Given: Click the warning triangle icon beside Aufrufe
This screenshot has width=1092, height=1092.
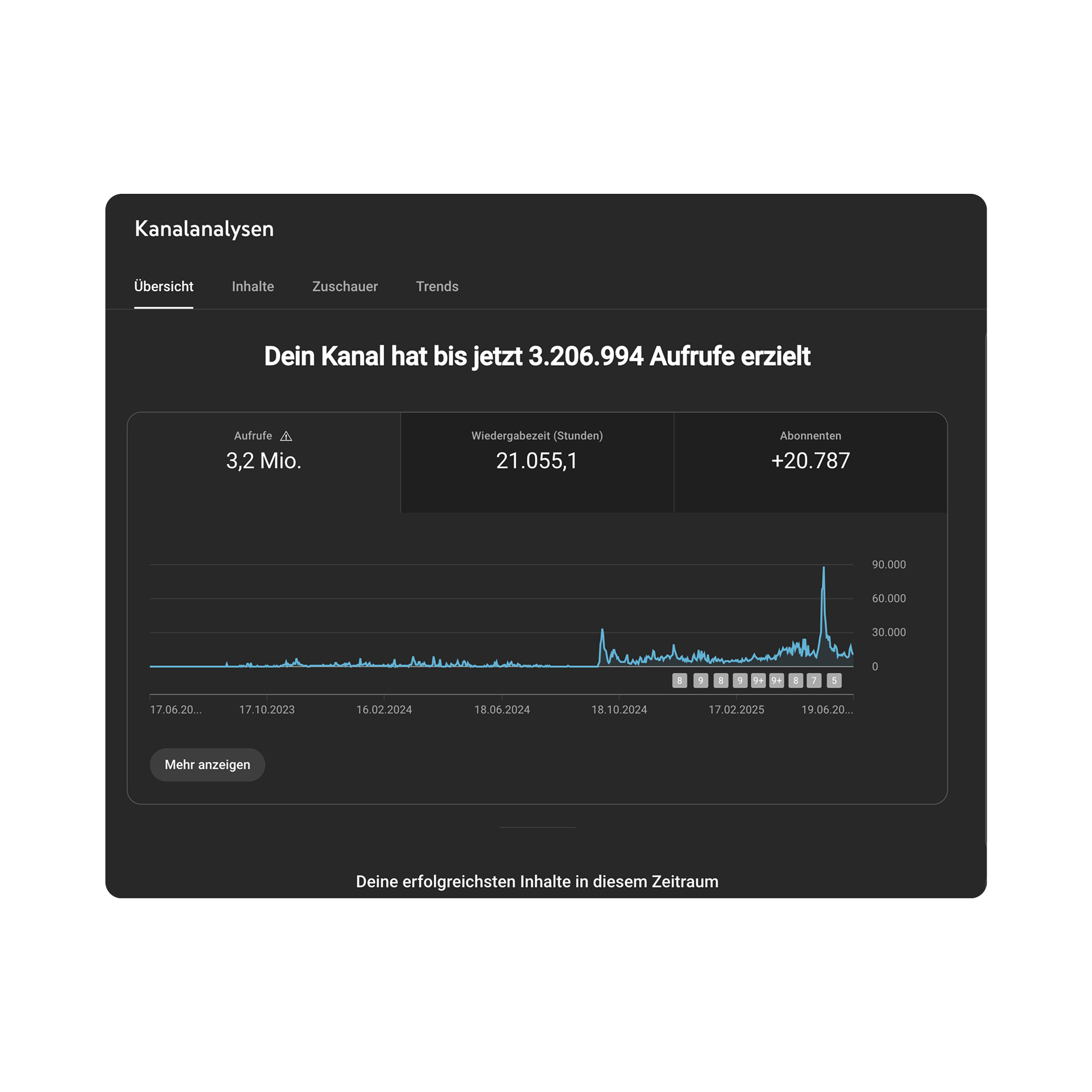Looking at the screenshot, I should 286,436.
